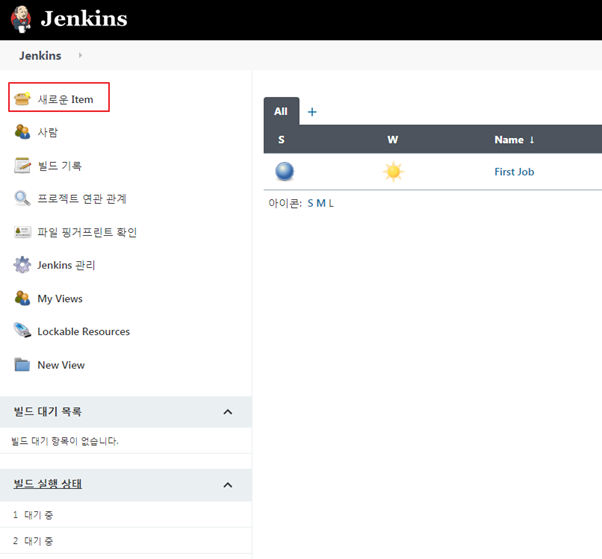The width and height of the screenshot is (602, 559).
Task: Click executor 1 대기 중 row
Action: pos(126,515)
